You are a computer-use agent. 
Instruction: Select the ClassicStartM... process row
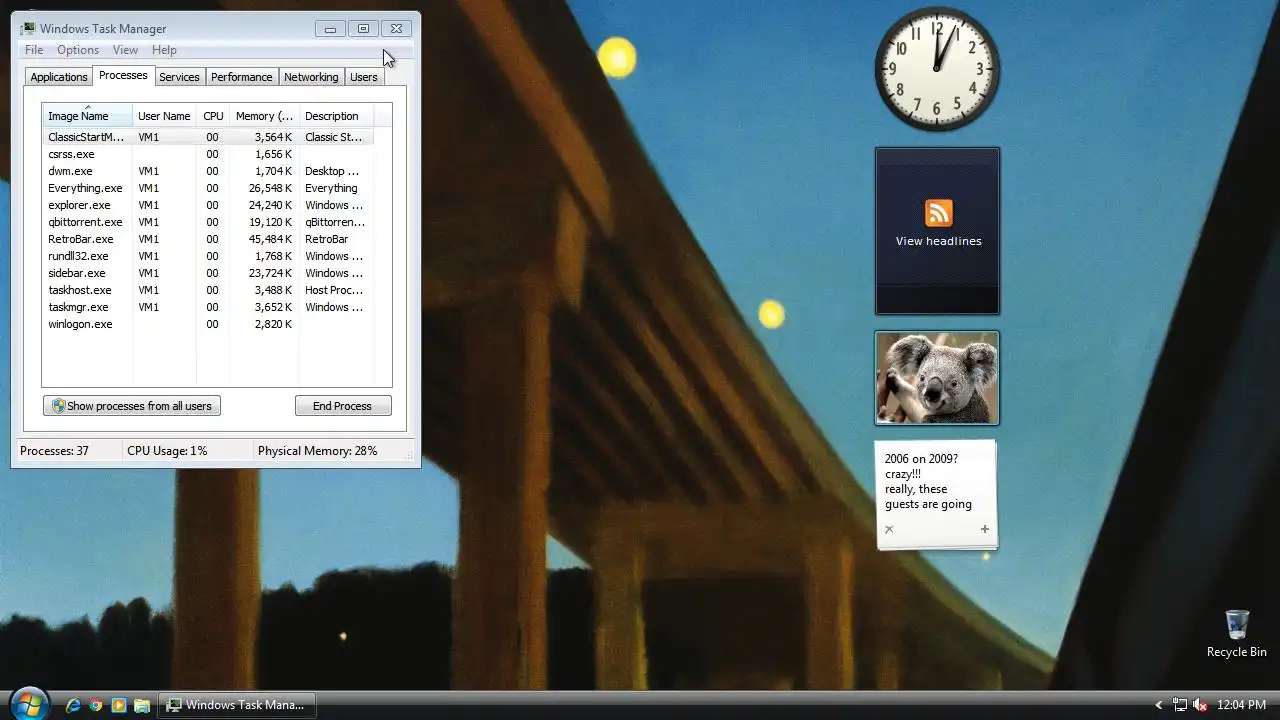click(x=208, y=137)
